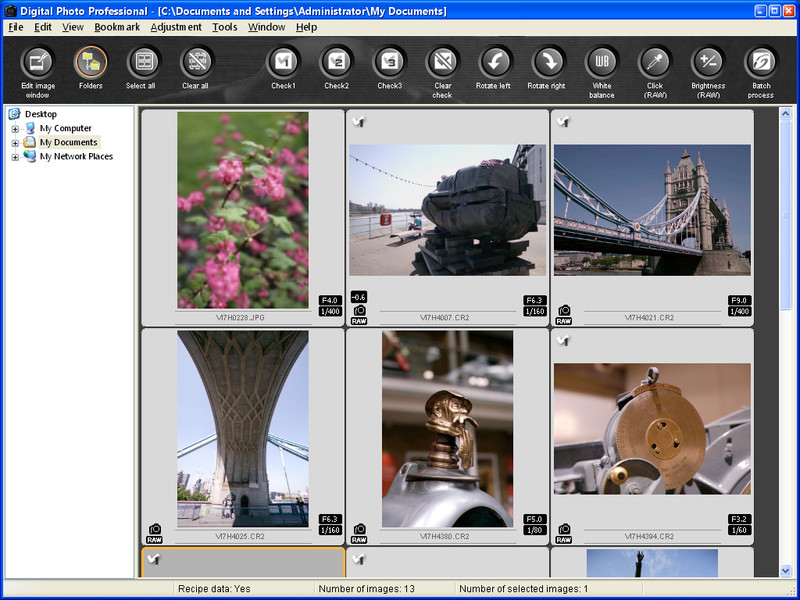Click the VI7H4394.CR2 file name
This screenshot has width=800, height=600.
pos(649,536)
